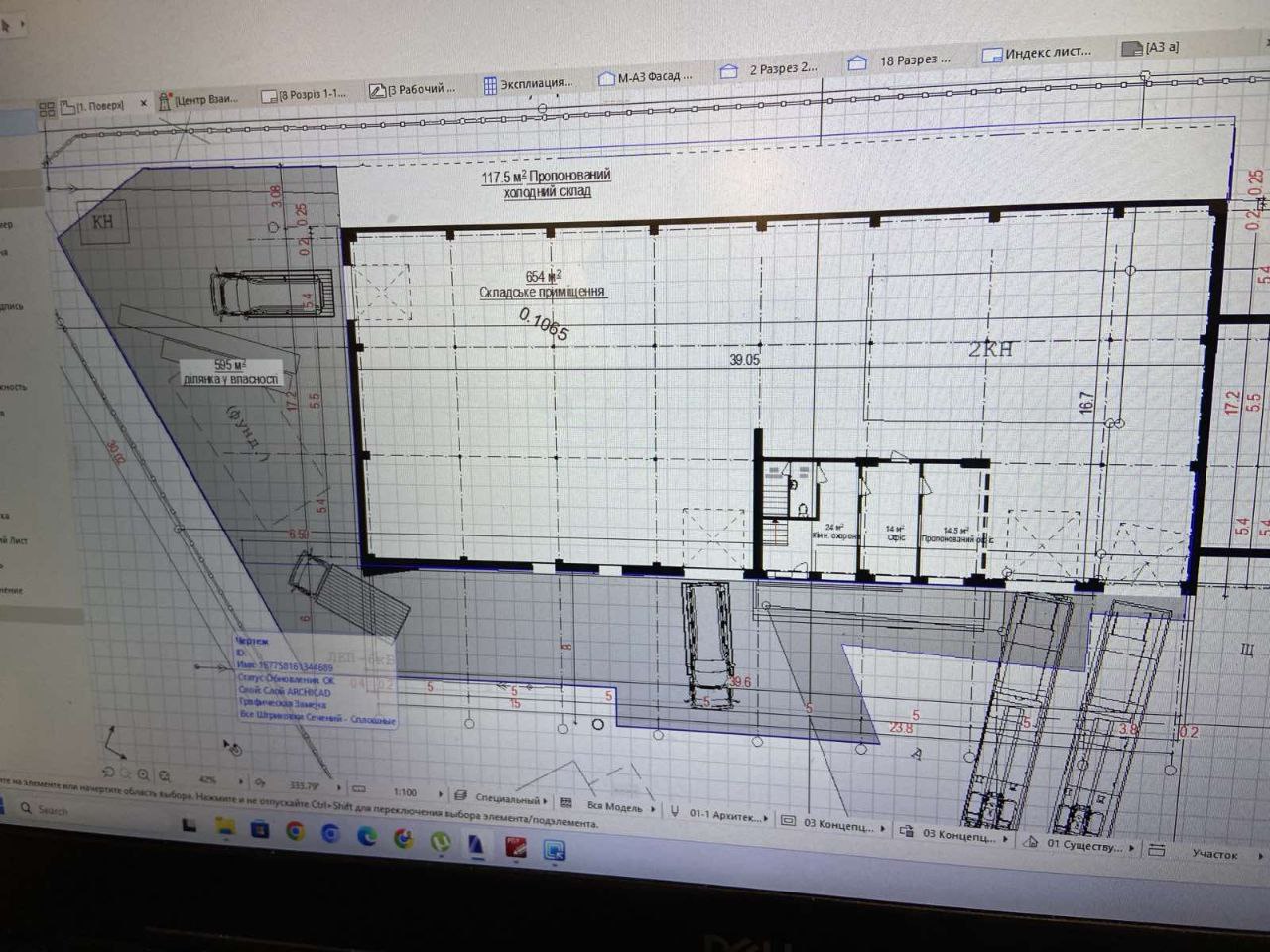The image size is (1270, 952).
Task: Switch to the [8 Розріз 1-1... section tab
Action: click(304, 95)
